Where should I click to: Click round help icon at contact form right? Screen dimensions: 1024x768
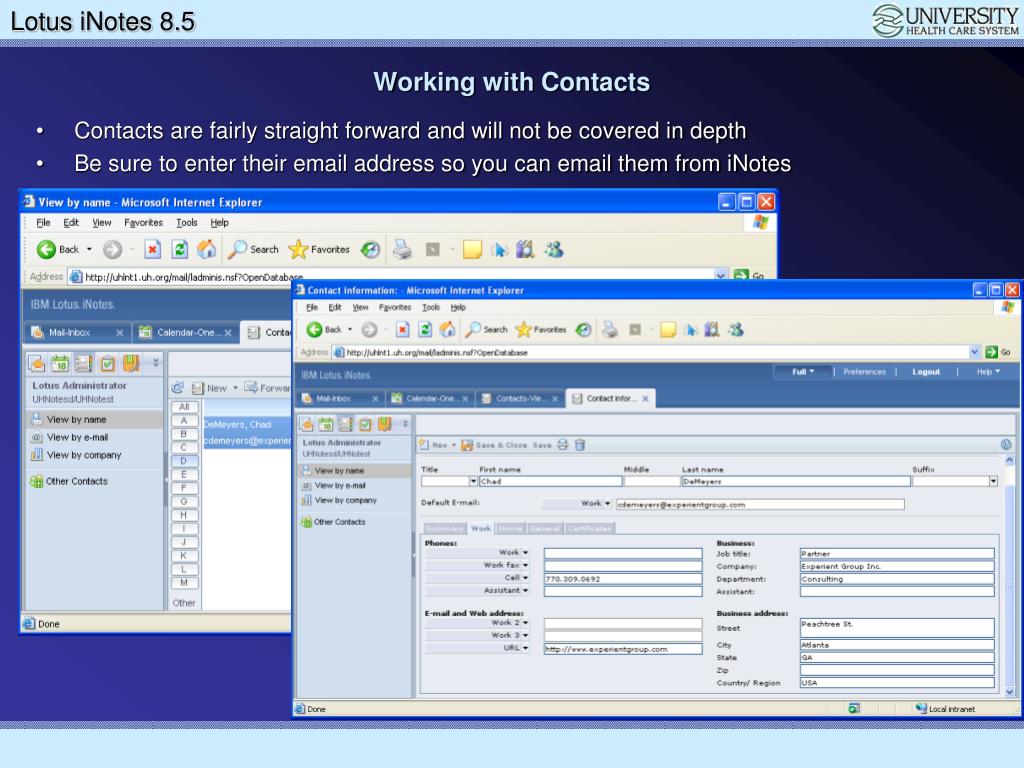coord(1006,445)
